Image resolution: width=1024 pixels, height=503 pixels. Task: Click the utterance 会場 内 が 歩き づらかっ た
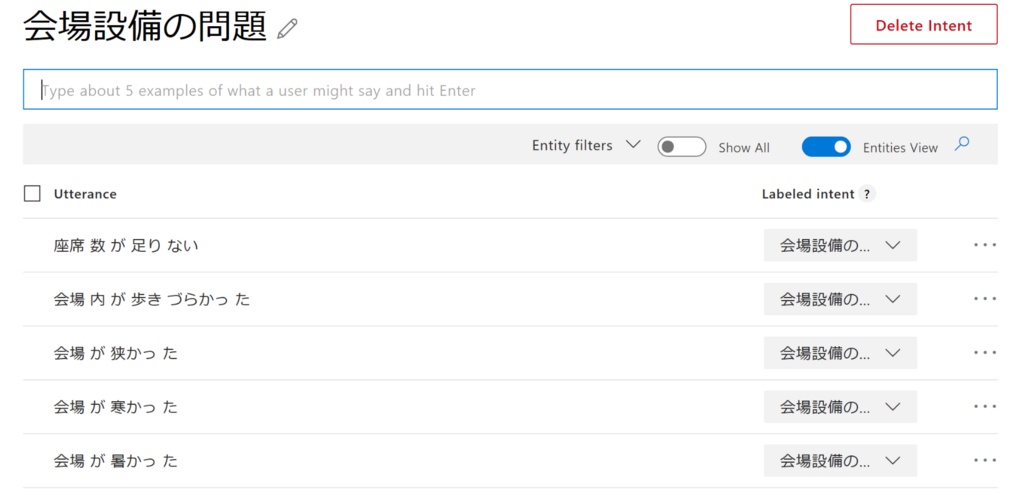pos(152,299)
